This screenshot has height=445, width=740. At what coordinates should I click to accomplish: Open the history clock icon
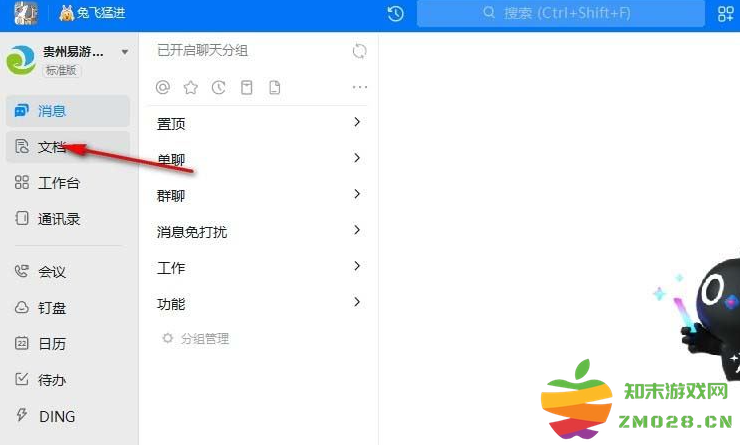coord(395,13)
